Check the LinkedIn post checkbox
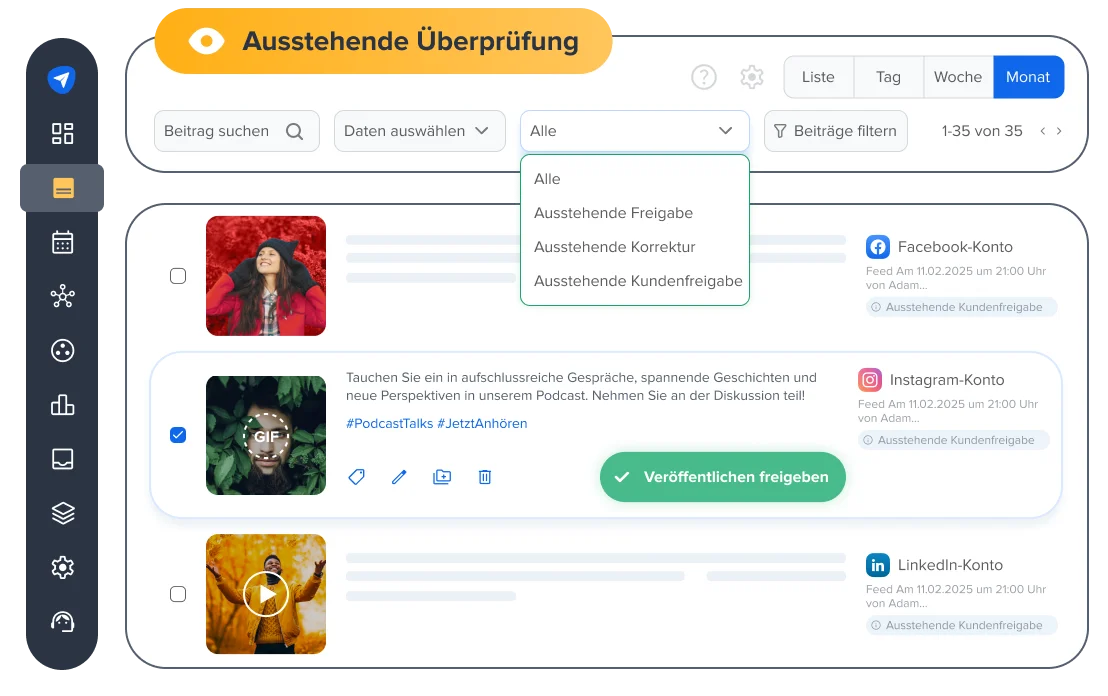 pyautogui.click(x=178, y=593)
